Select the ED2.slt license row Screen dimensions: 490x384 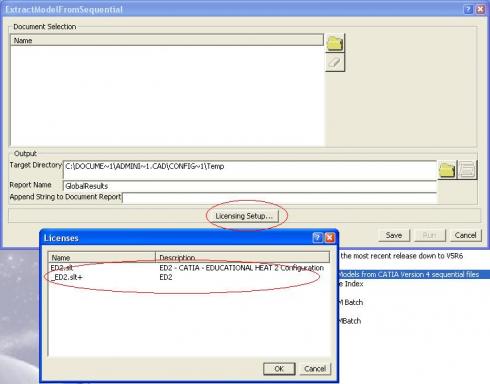click(x=189, y=268)
